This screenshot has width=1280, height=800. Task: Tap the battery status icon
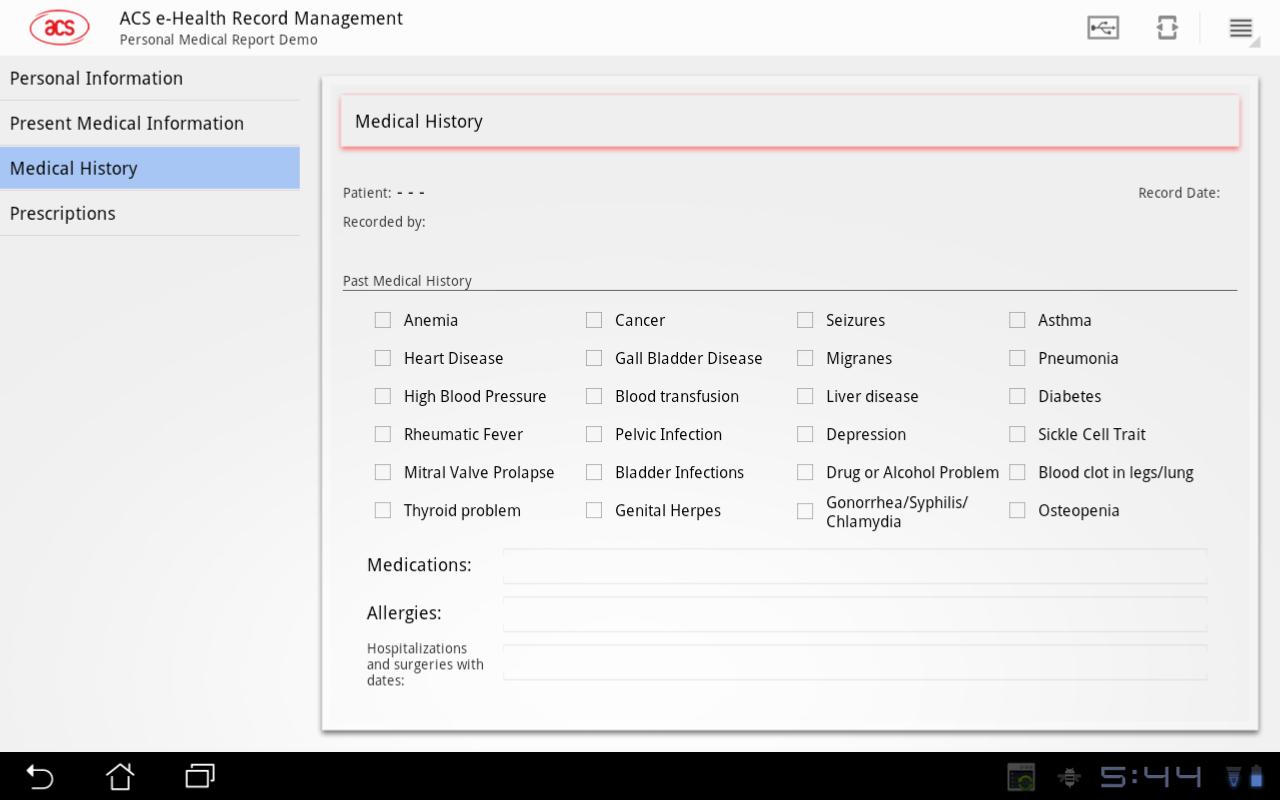click(x=1256, y=777)
